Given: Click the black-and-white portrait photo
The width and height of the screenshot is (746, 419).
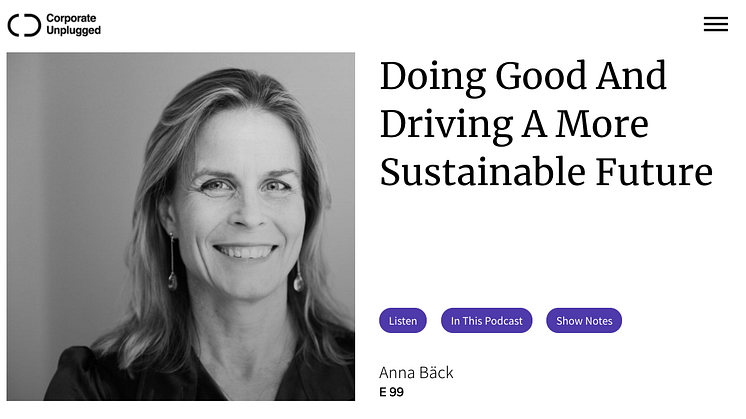Looking at the screenshot, I should [x=181, y=226].
